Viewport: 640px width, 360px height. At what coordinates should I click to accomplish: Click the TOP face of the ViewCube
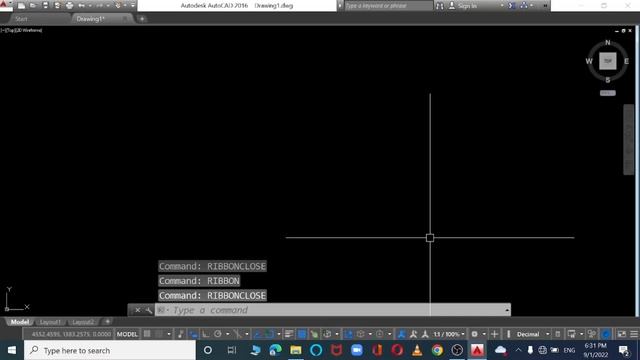(608, 61)
